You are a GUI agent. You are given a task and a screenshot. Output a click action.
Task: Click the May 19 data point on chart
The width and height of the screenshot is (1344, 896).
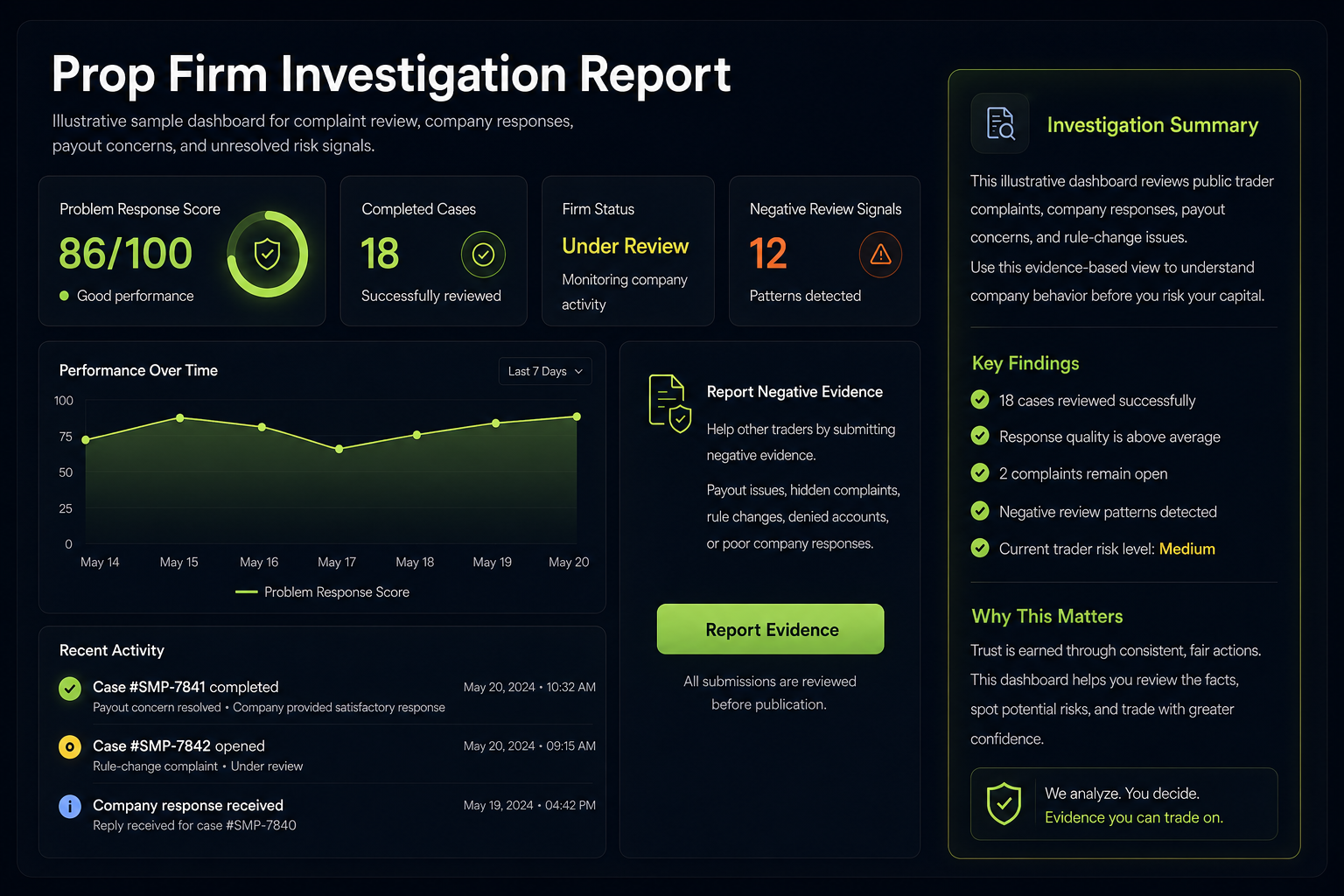[496, 423]
